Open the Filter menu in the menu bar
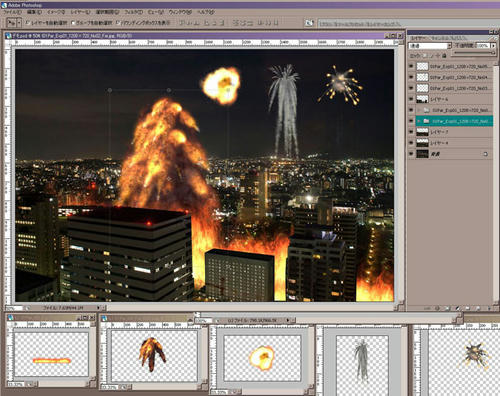The height and width of the screenshot is (396, 500). click(133, 12)
